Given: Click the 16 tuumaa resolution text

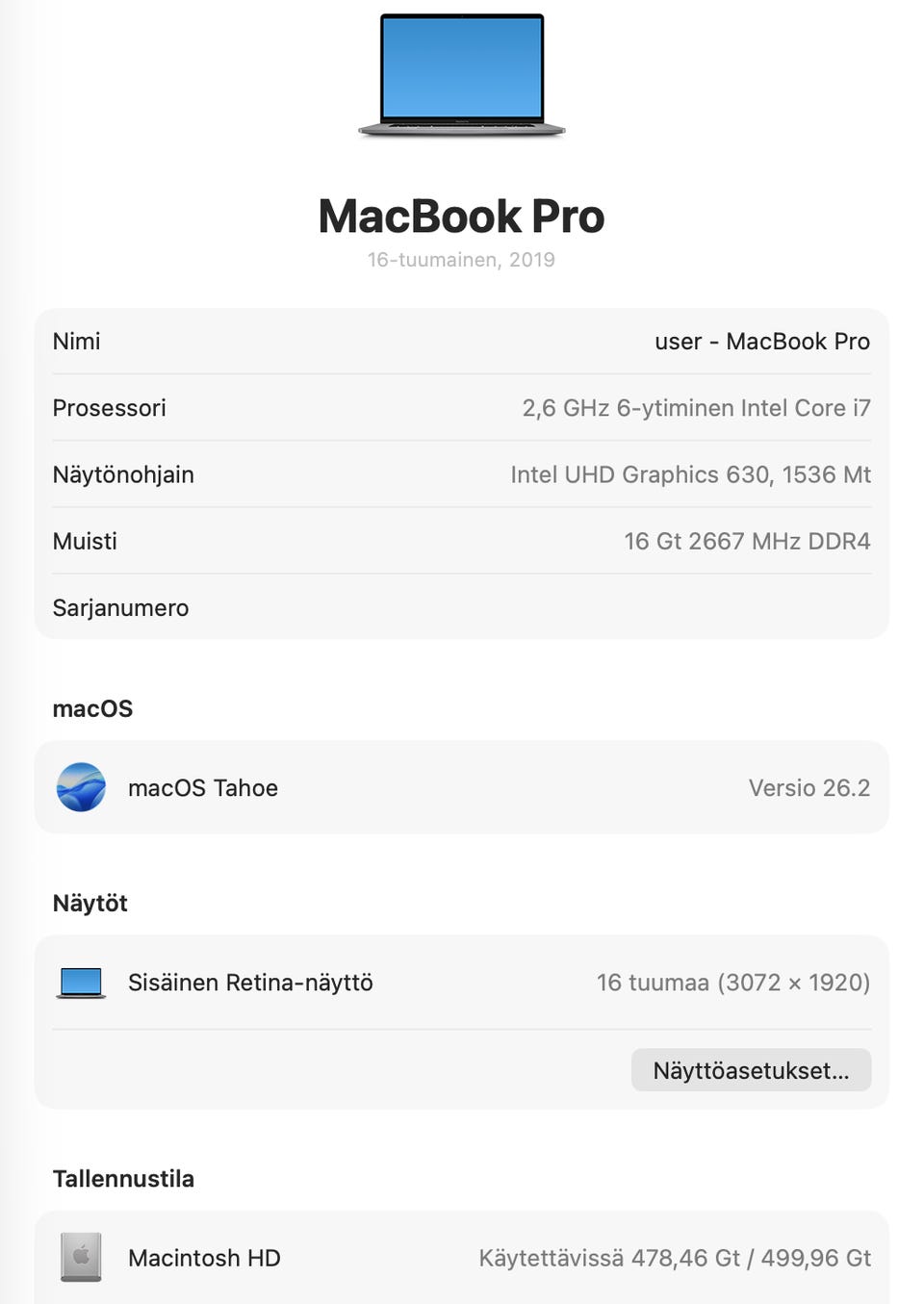Looking at the screenshot, I should pyautogui.click(x=733, y=983).
